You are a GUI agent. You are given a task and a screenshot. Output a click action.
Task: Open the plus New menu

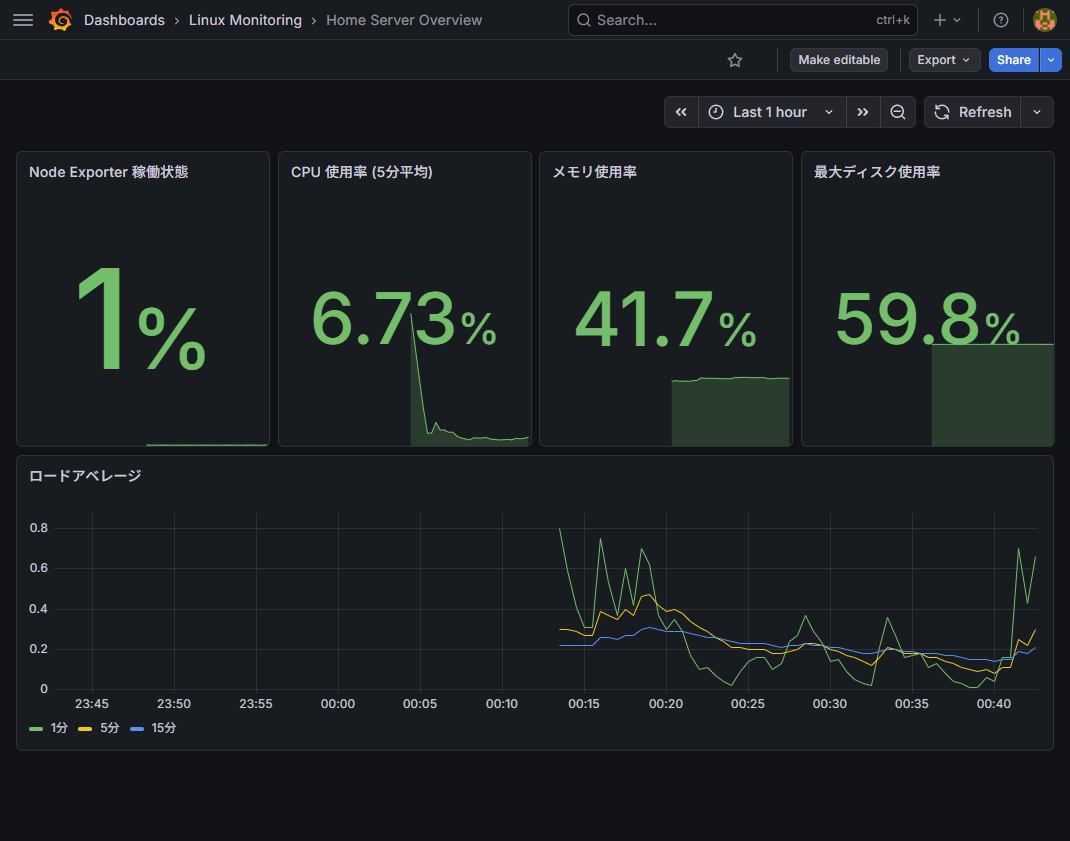pyautogui.click(x=947, y=20)
